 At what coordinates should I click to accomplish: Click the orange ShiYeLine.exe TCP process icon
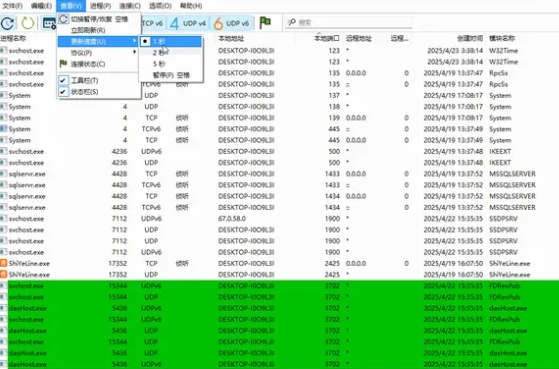4,263
